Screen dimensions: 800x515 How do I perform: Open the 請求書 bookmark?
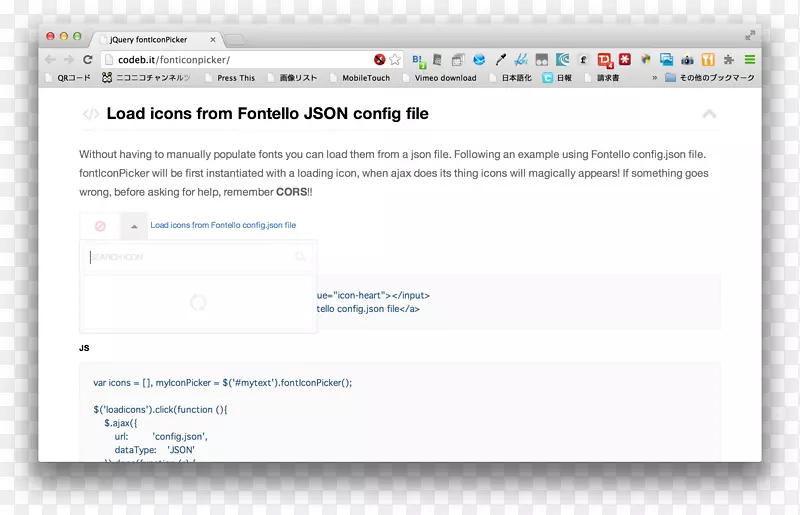pyautogui.click(x=602, y=78)
